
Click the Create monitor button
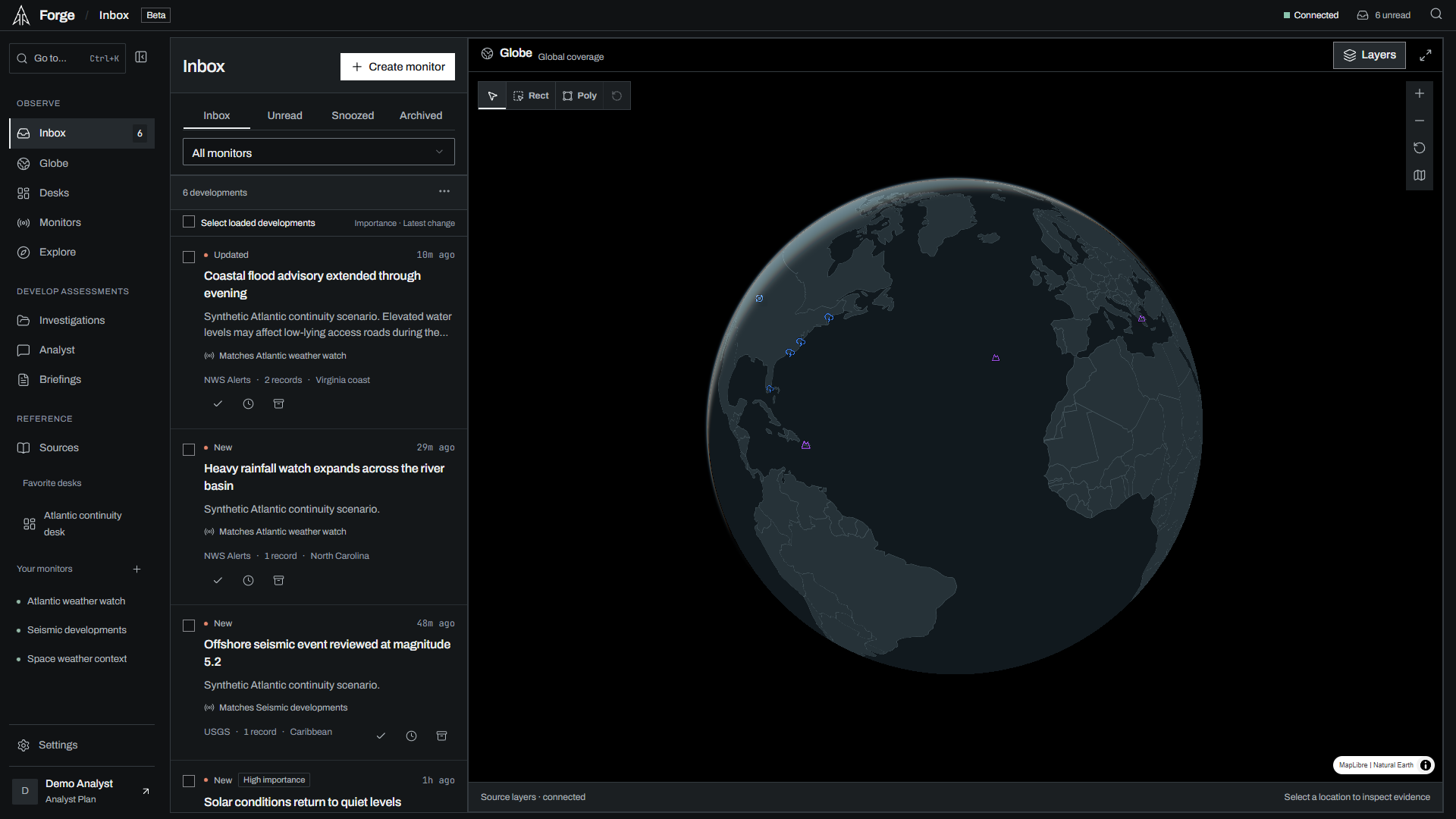(397, 67)
